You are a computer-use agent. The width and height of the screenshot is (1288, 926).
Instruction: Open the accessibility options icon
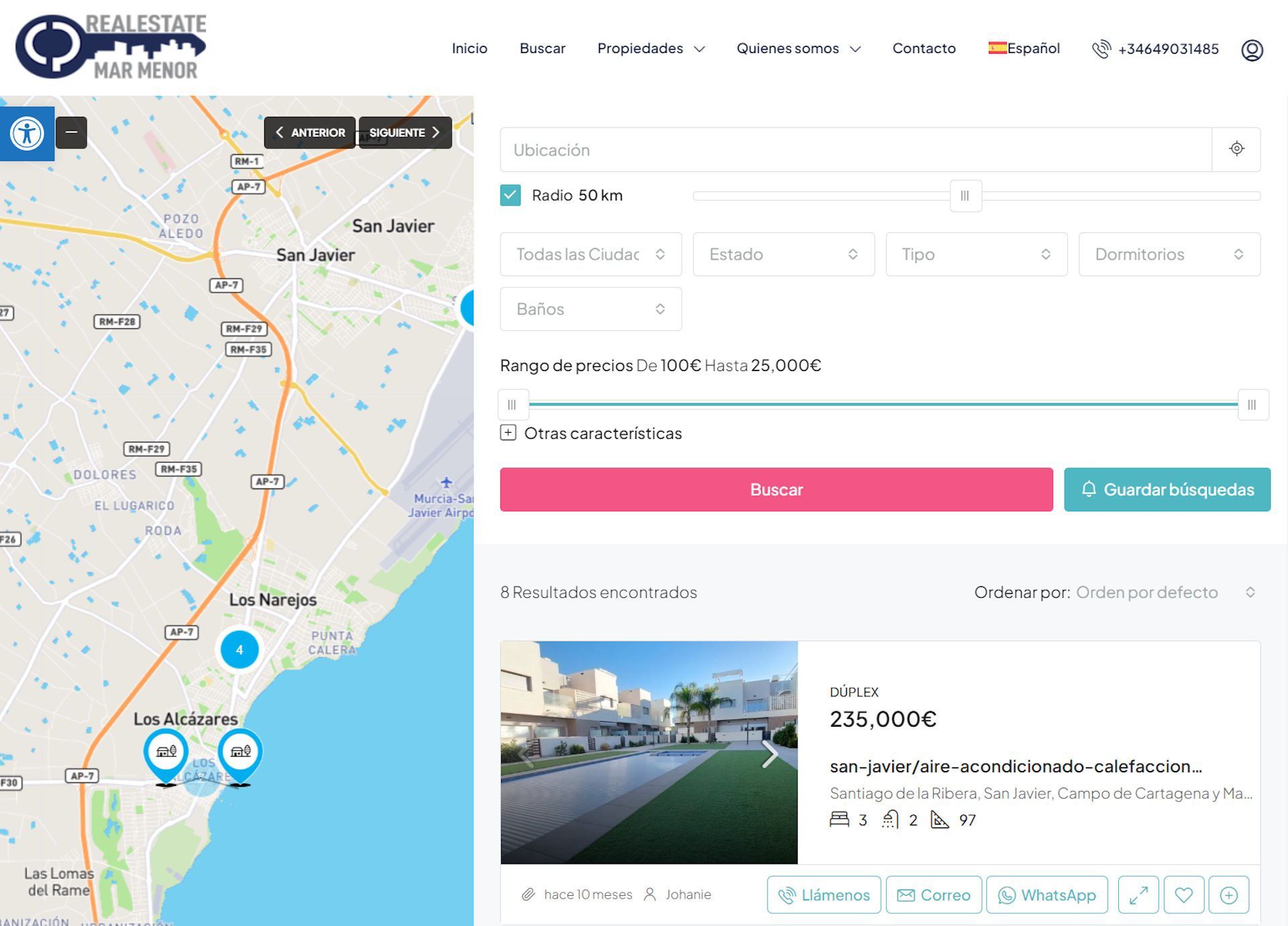(27, 134)
